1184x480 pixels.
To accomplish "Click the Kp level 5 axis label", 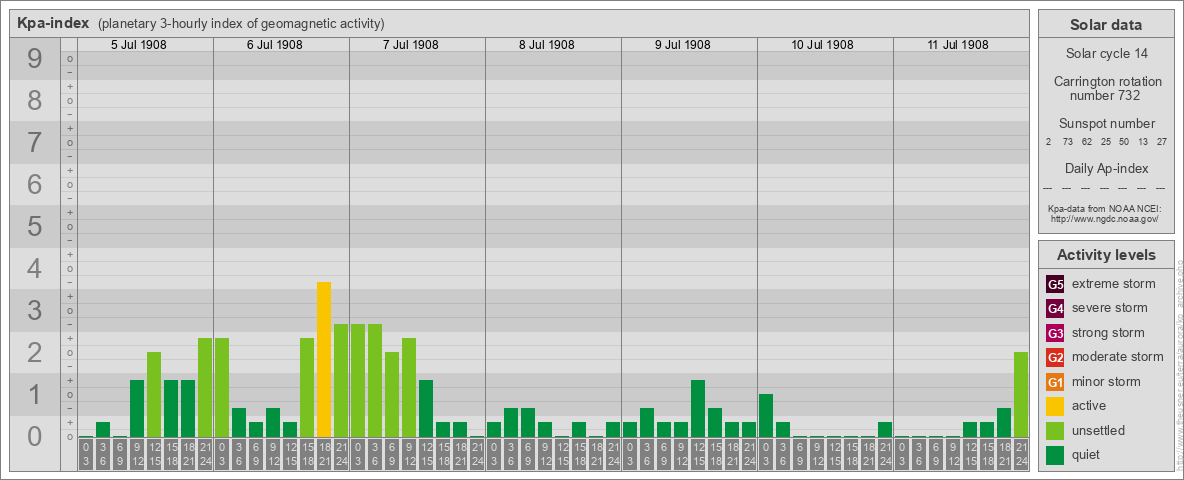I will [x=34, y=226].
